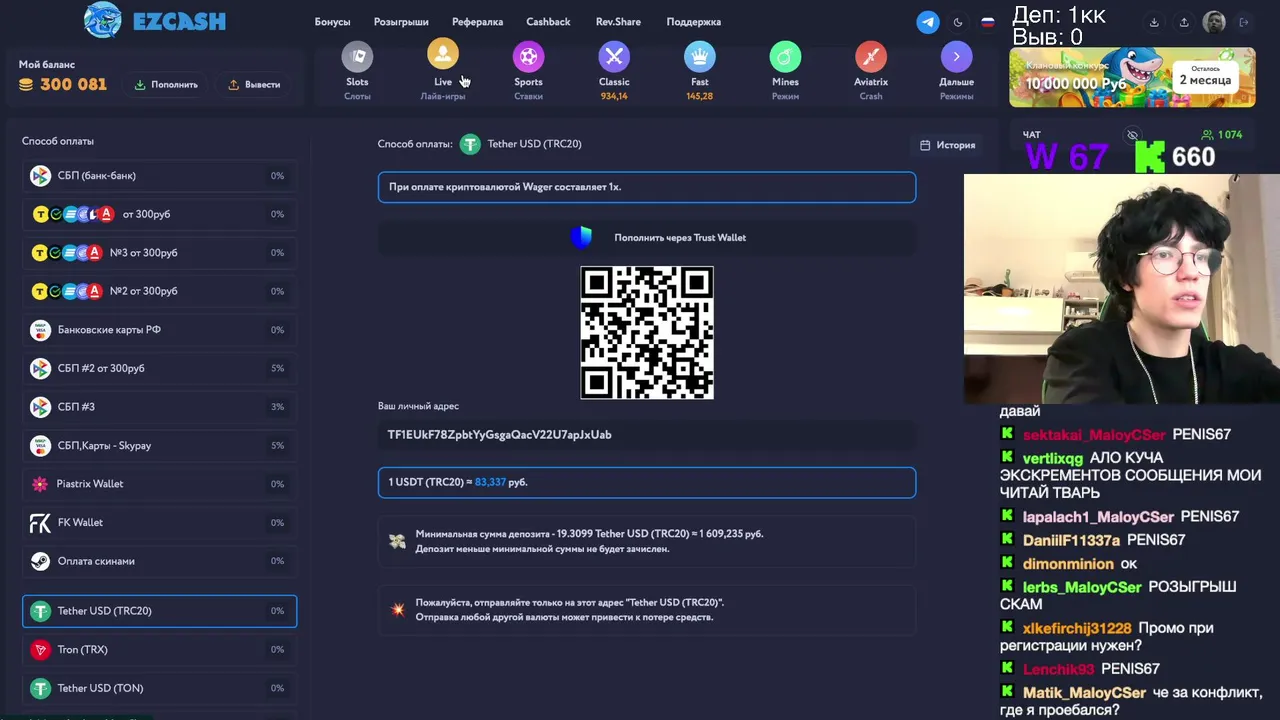Open the Клановый конкурс banner

pos(1132,77)
